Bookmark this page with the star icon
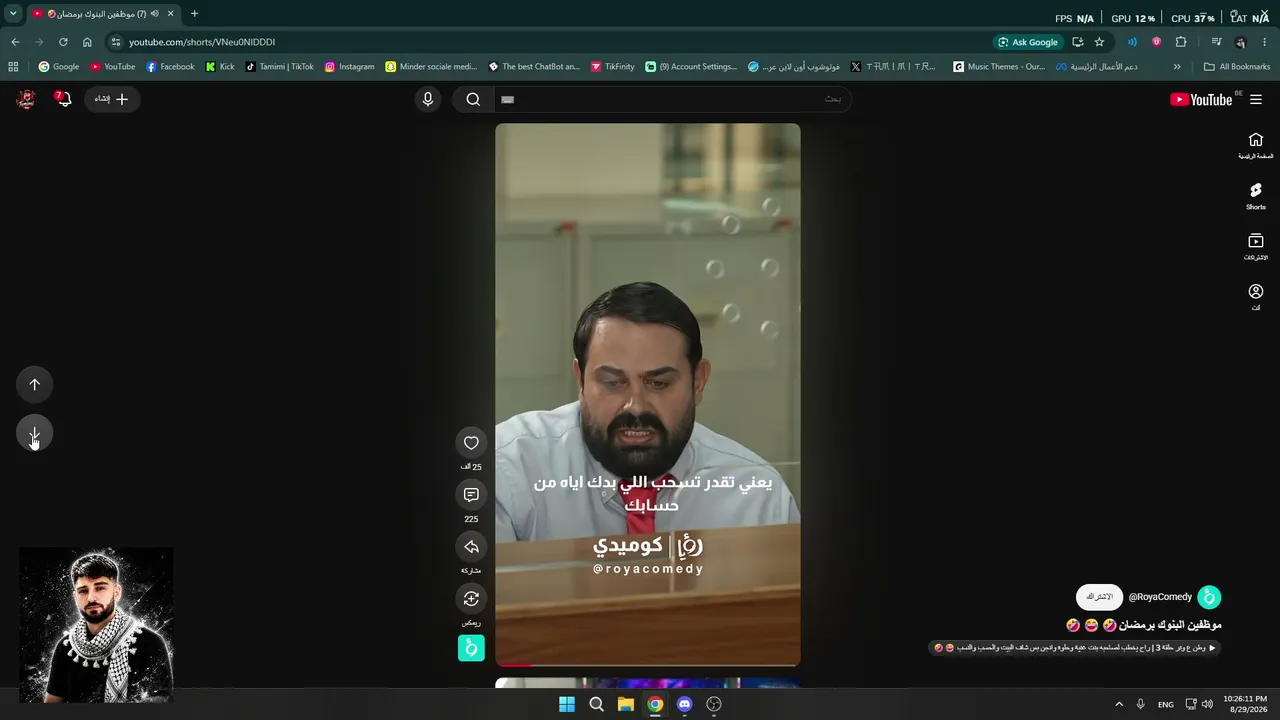The image size is (1280, 720). 1099,42
